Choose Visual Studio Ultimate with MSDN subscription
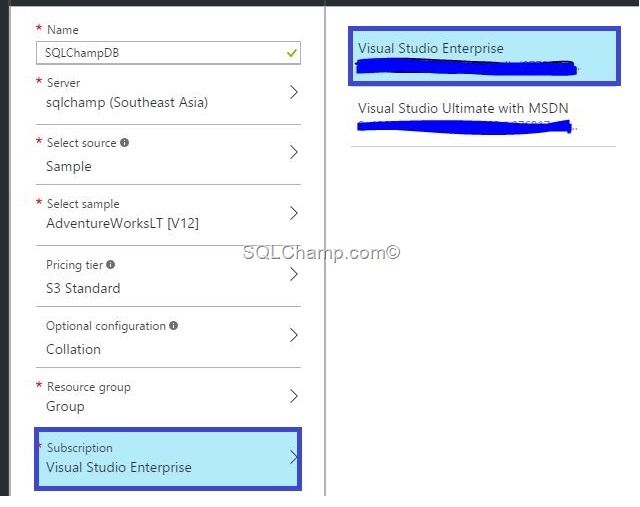 [483, 117]
